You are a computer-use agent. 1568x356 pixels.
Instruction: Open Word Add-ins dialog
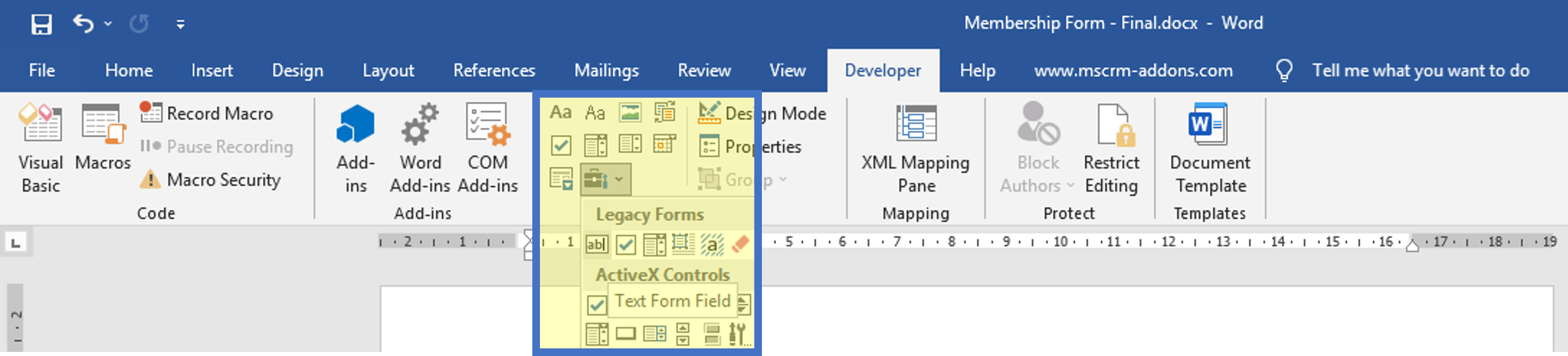click(x=420, y=148)
